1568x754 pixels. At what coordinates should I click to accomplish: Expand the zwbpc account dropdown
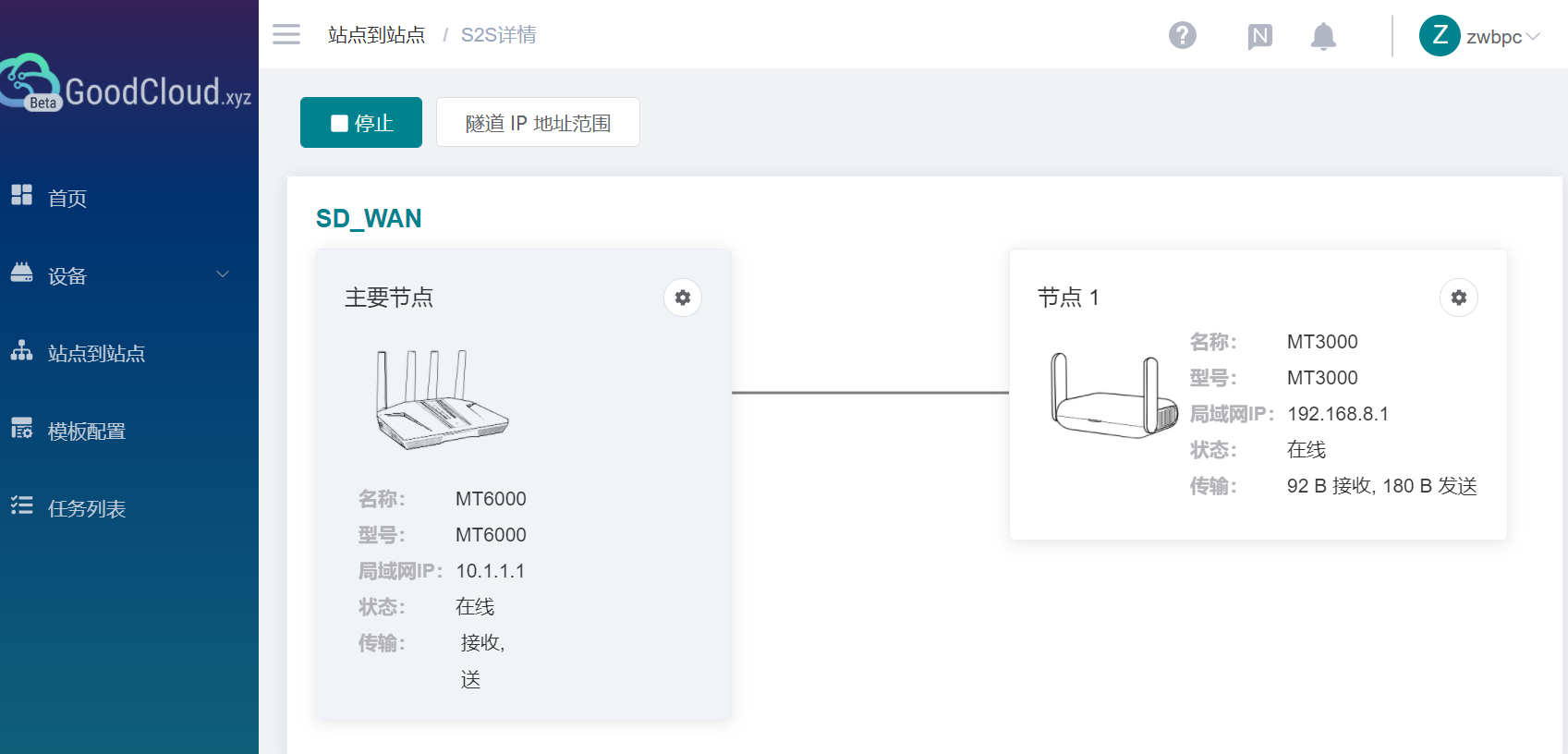1533,37
